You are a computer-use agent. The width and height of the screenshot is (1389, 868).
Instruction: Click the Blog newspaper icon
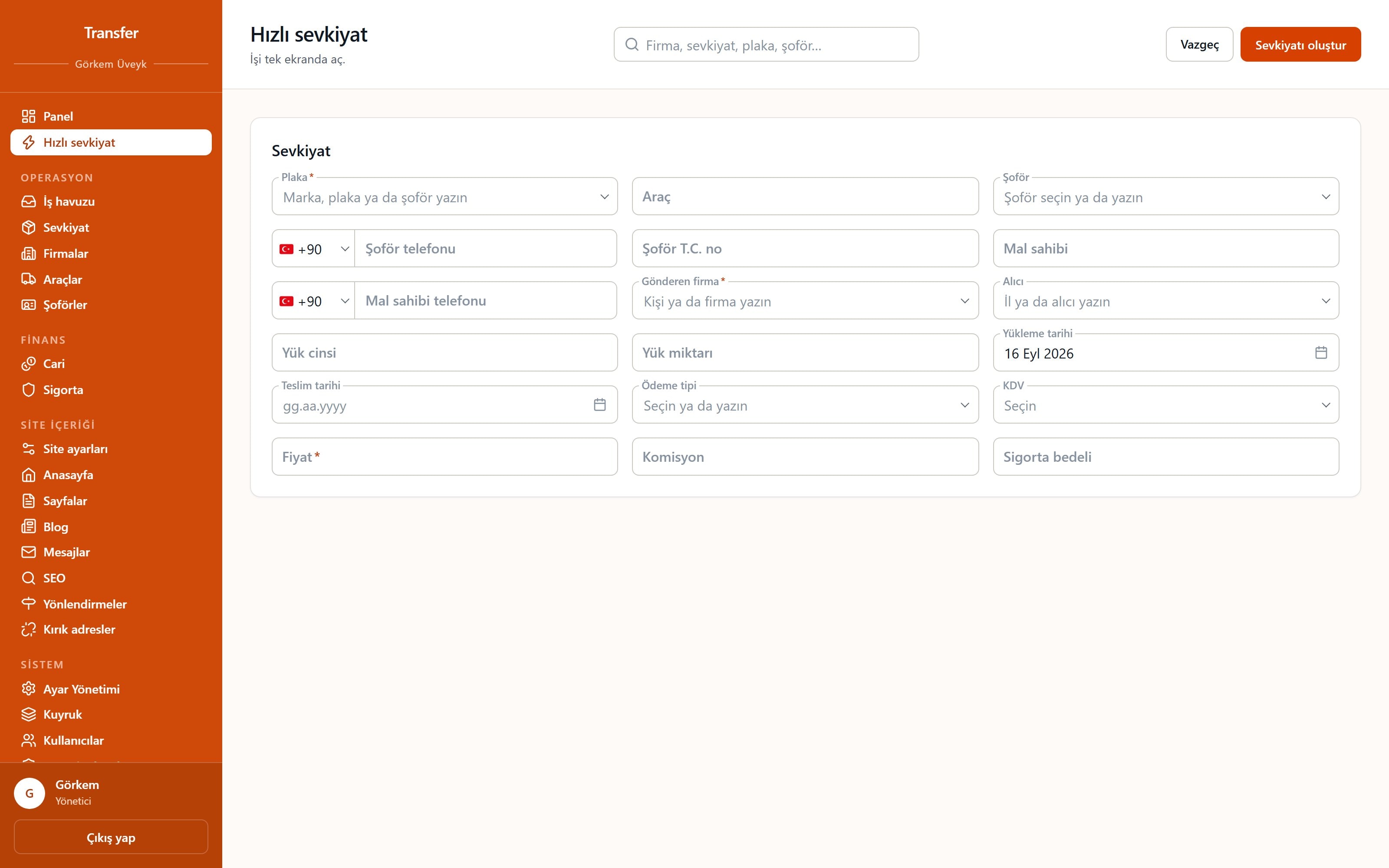28,526
